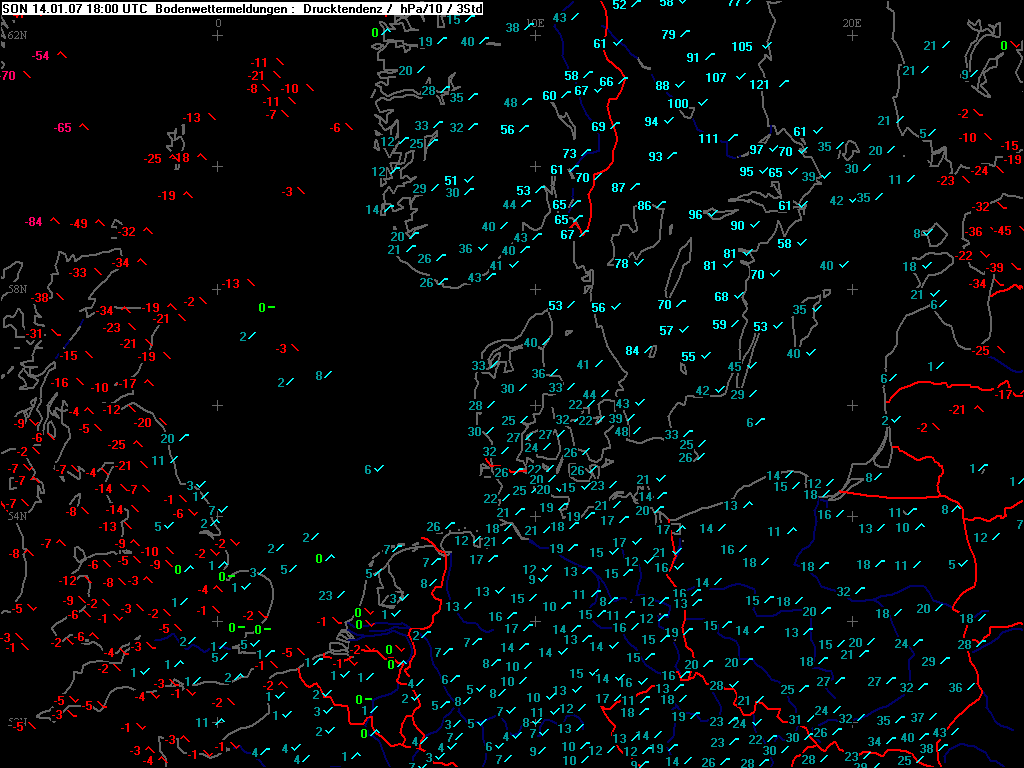The height and width of the screenshot is (768, 1024).
Task: Click the station reading 111
Action: (x=709, y=139)
